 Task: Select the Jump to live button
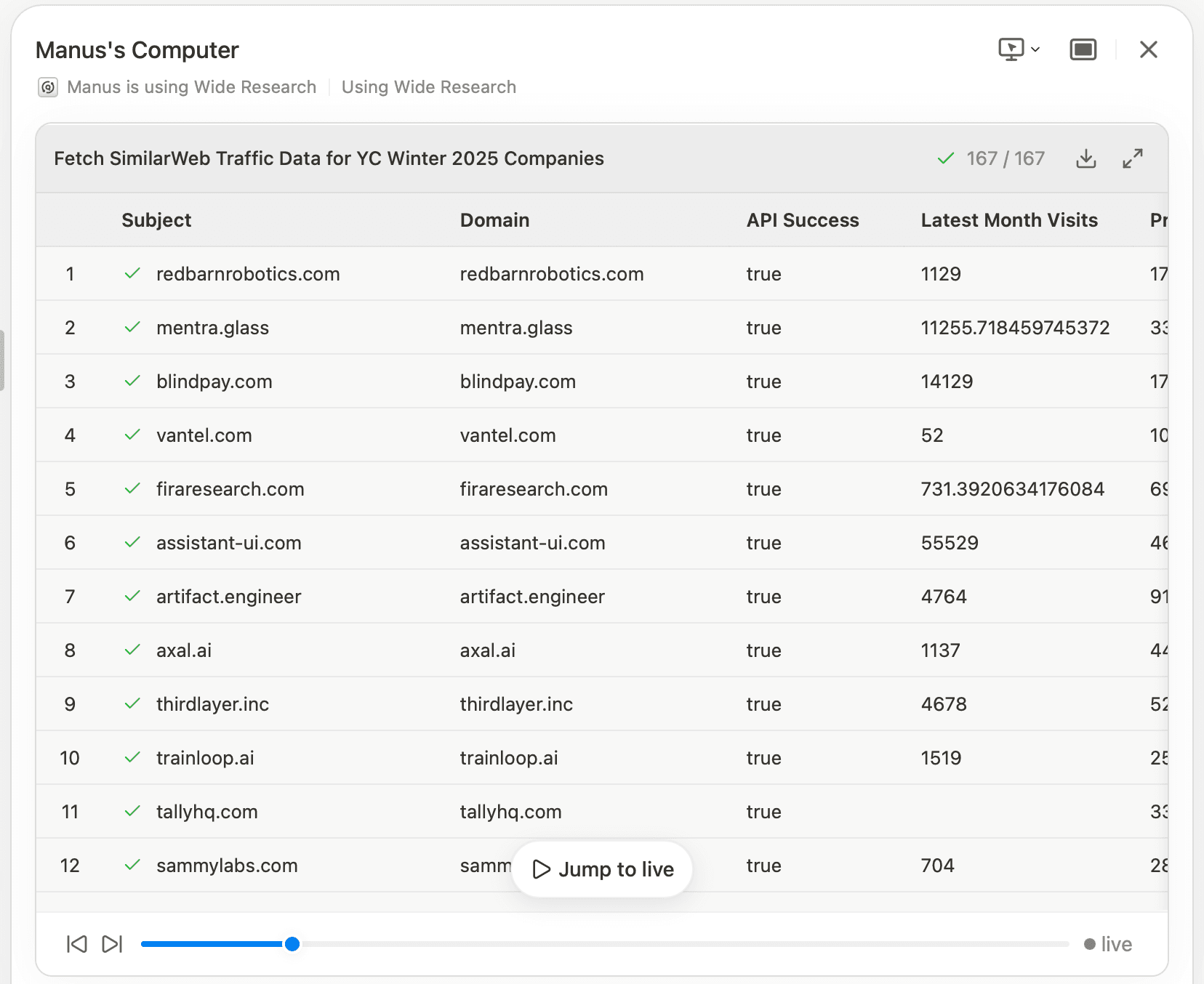(x=601, y=869)
